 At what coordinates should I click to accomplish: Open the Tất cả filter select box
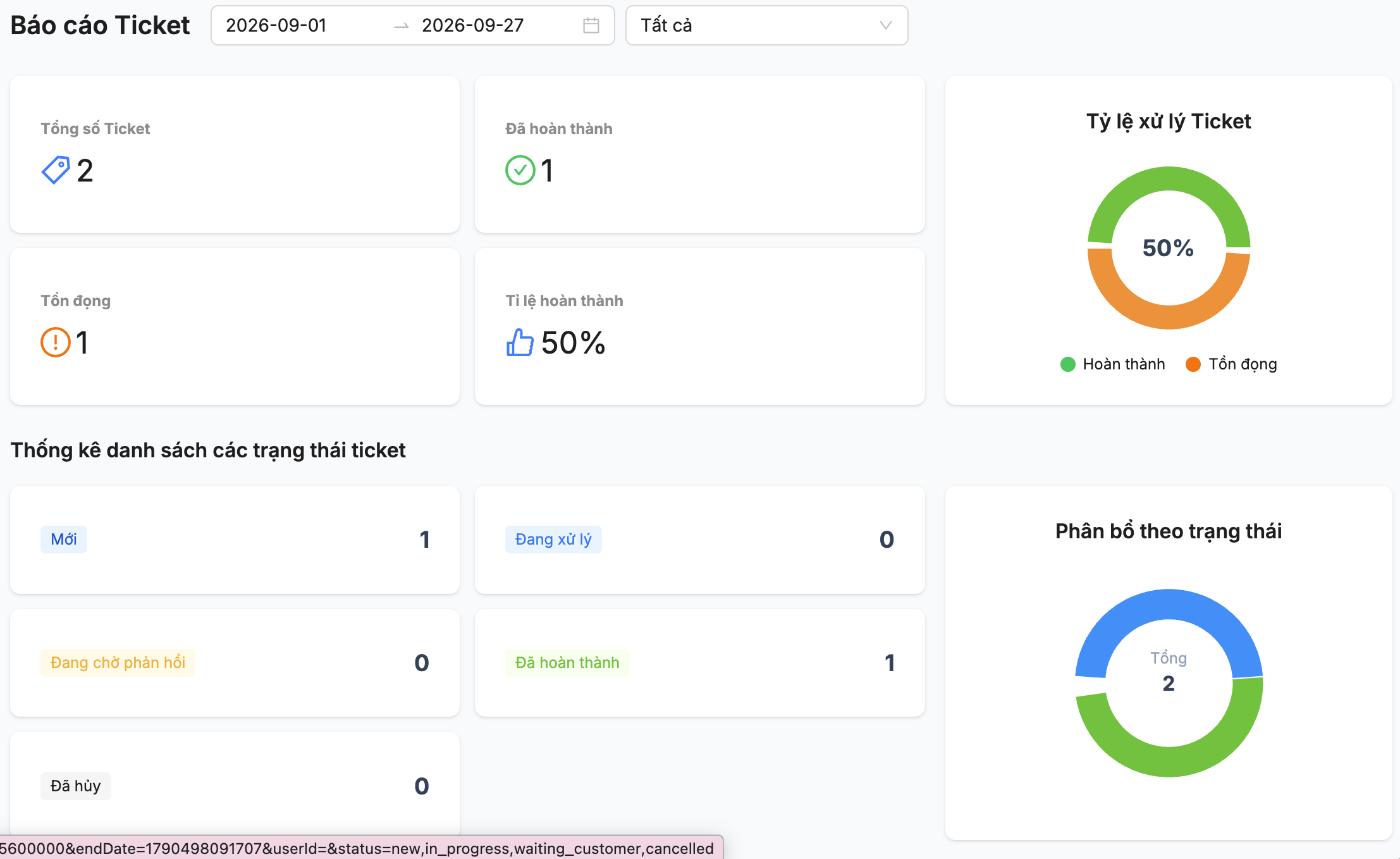pyautogui.click(x=766, y=25)
